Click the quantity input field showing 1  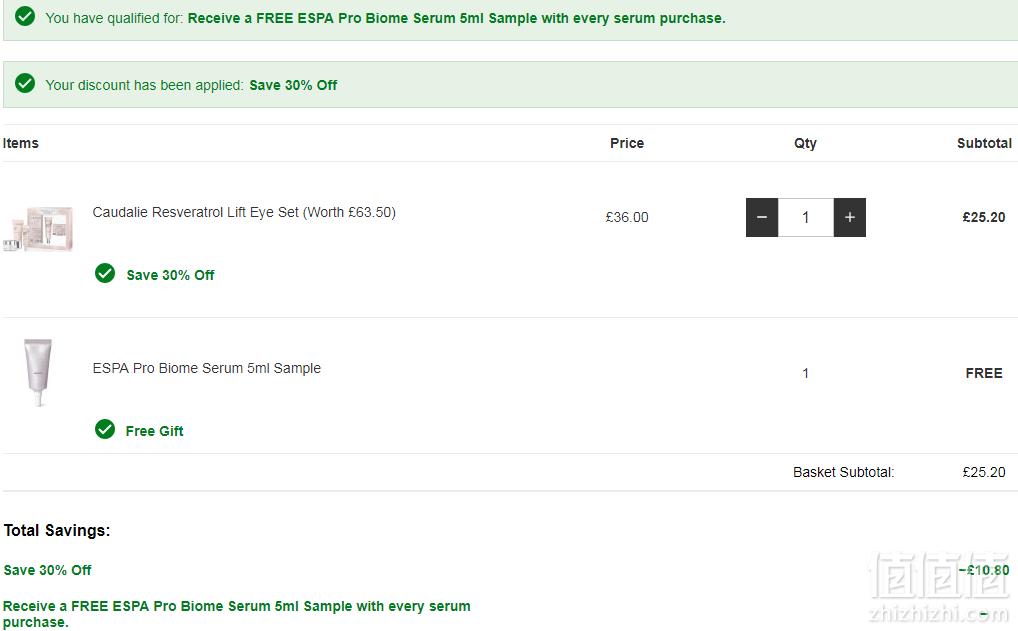[x=806, y=217]
